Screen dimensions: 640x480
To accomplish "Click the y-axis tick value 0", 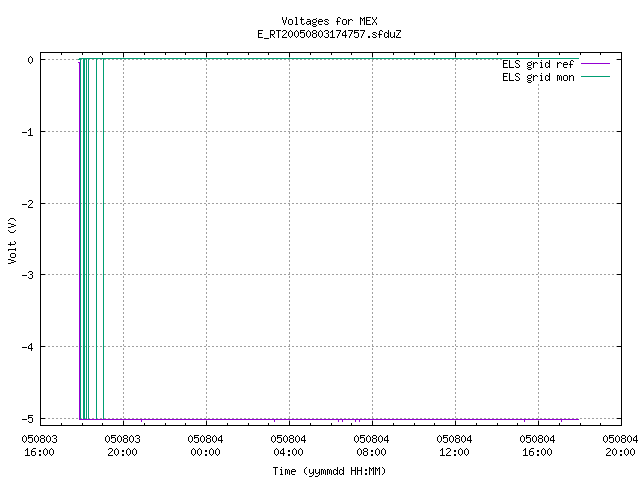I will [31, 60].
